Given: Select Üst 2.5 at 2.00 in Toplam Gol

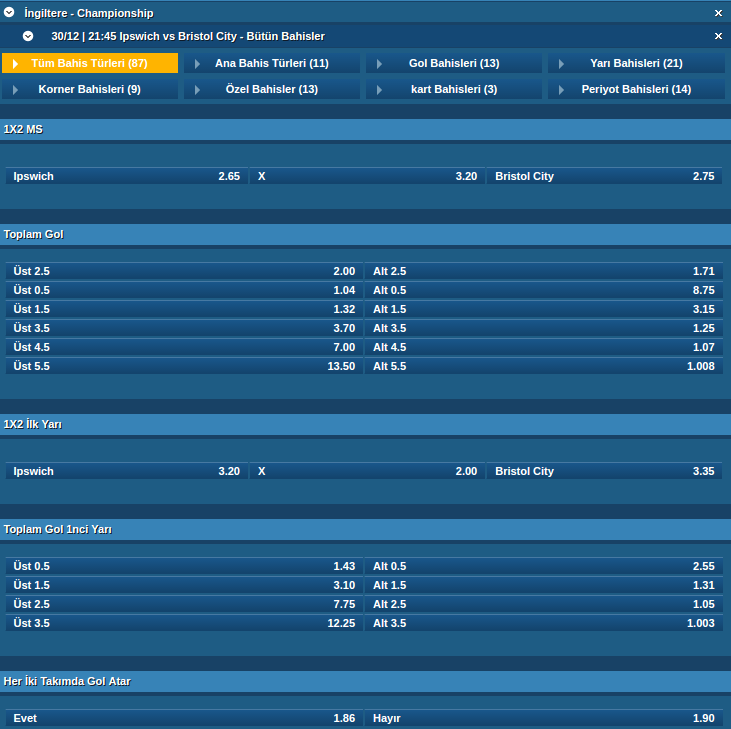Looking at the screenshot, I should [184, 271].
